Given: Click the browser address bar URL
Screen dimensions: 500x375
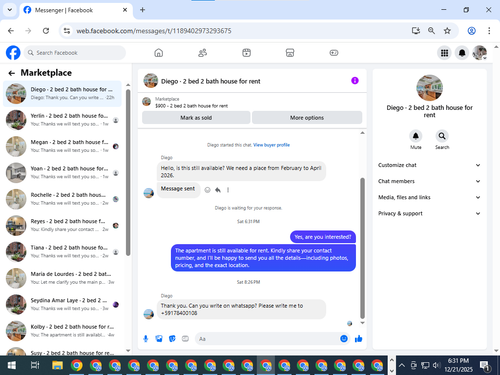Looking at the screenshot, I should [154, 31].
